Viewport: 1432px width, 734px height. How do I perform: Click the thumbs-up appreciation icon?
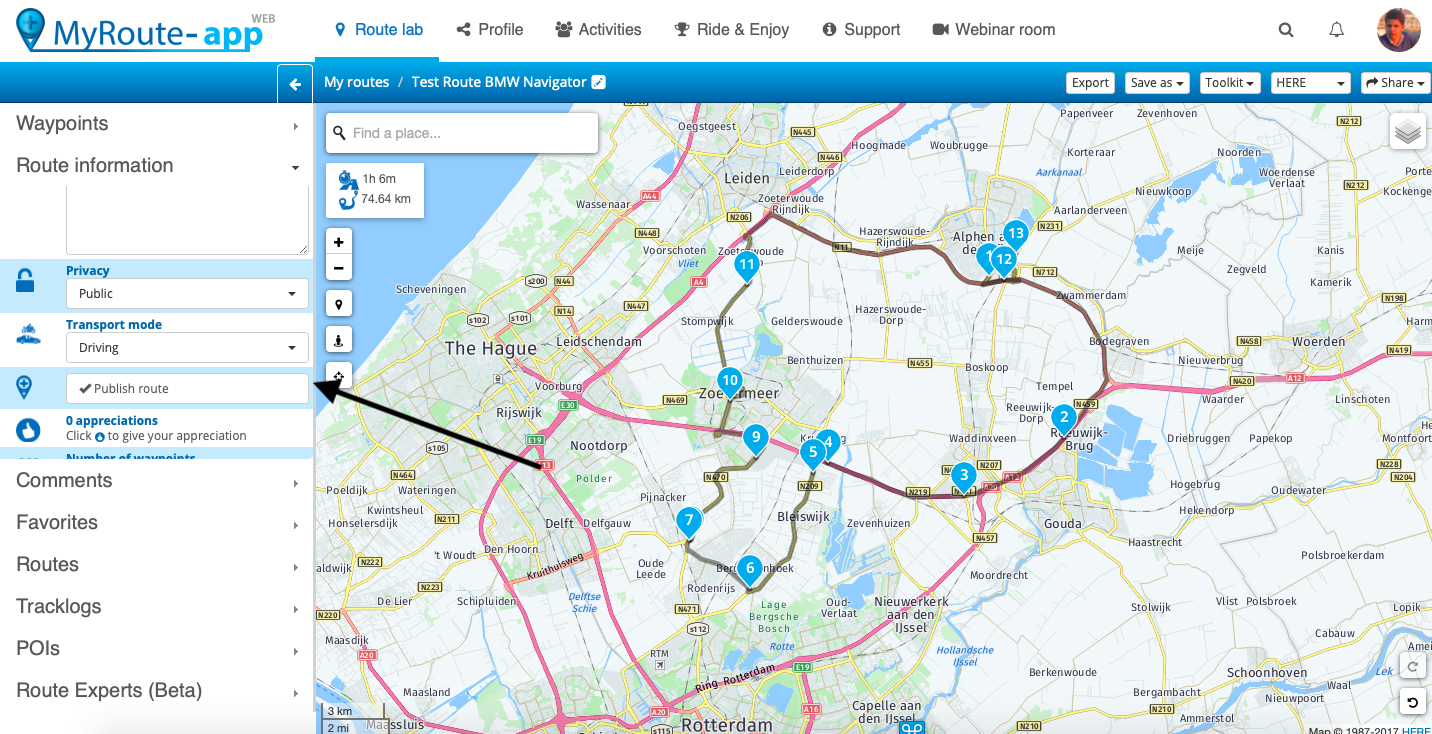click(x=27, y=429)
